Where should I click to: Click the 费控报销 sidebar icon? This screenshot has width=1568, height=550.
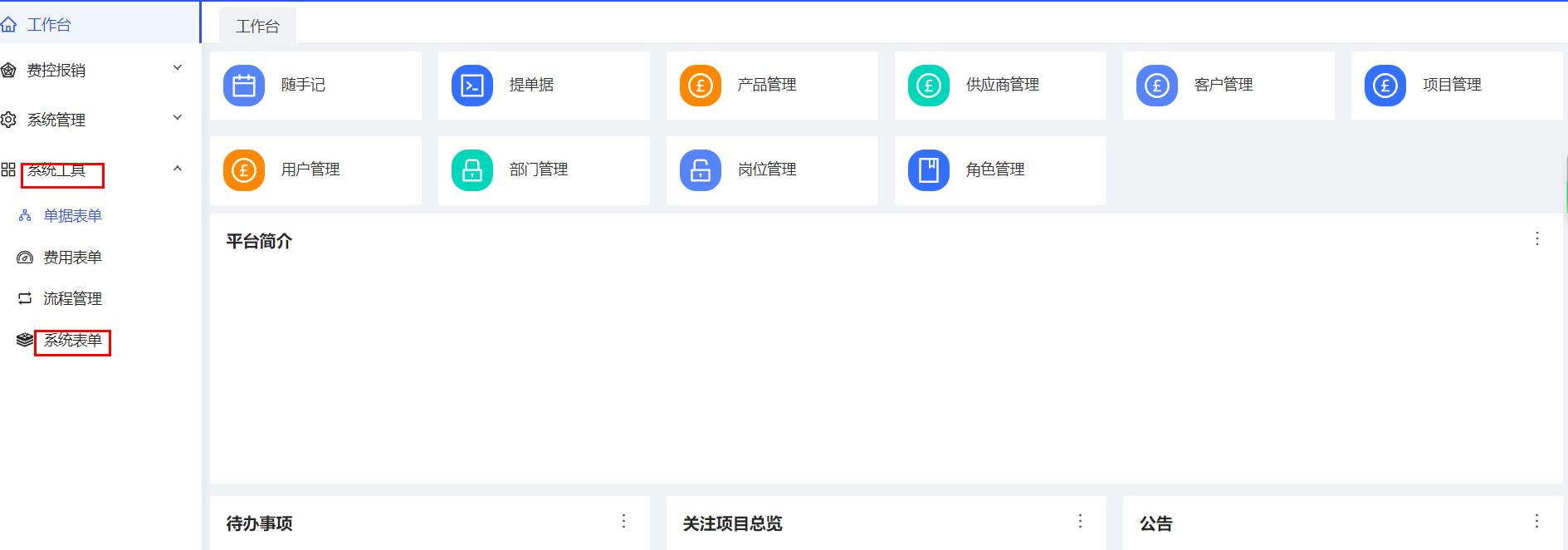coord(8,71)
